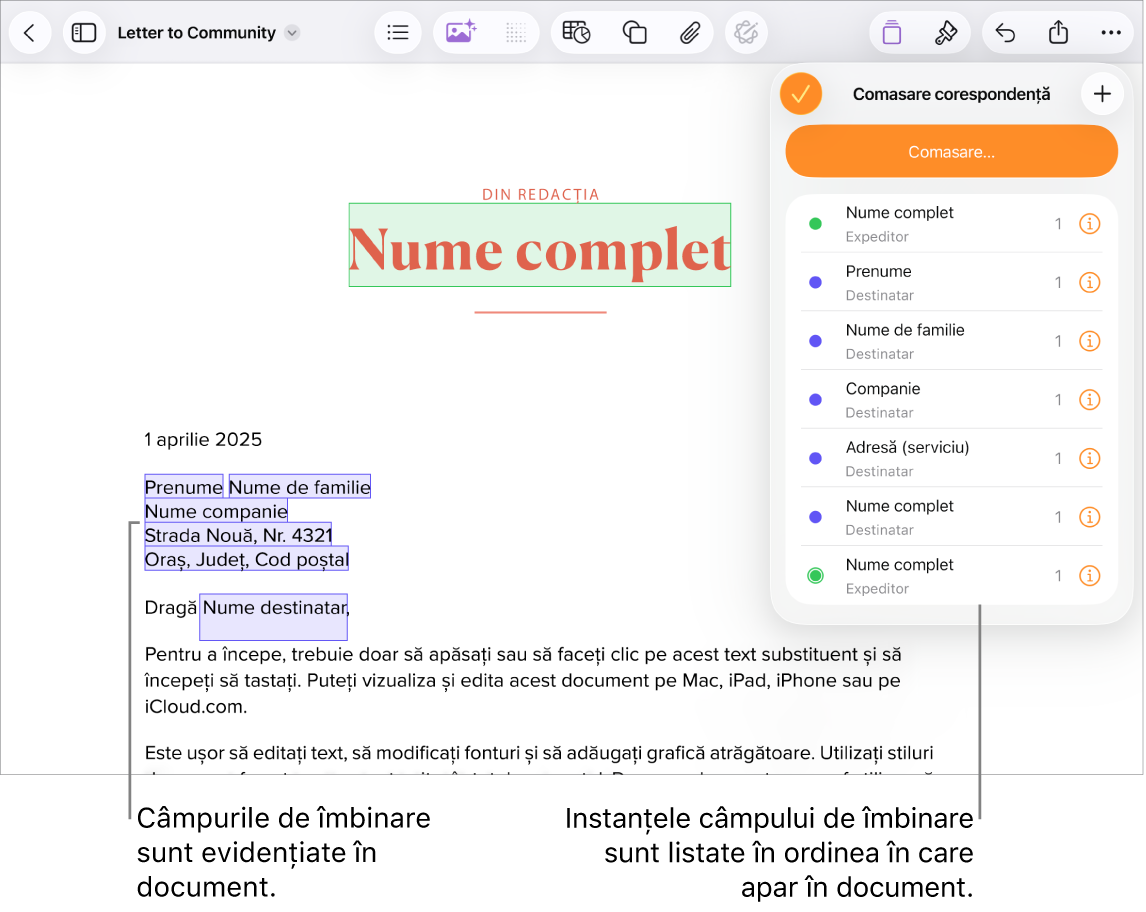Screen dimensions: 1146x912
Task: Select Strada Nouă, Nr. 4321 field
Action: tap(238, 535)
